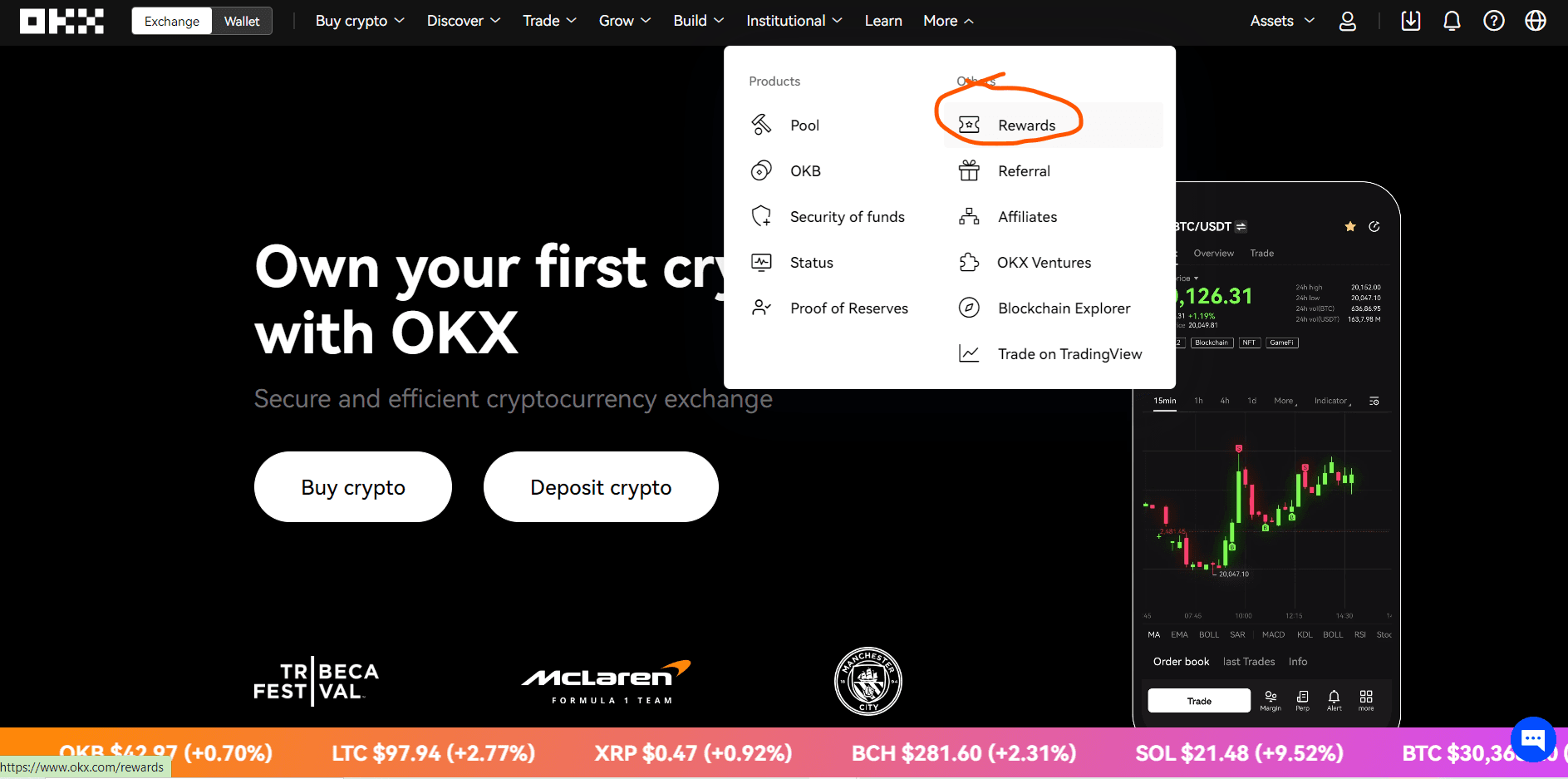Click the more grid icon in phone mockup

[x=1366, y=700]
